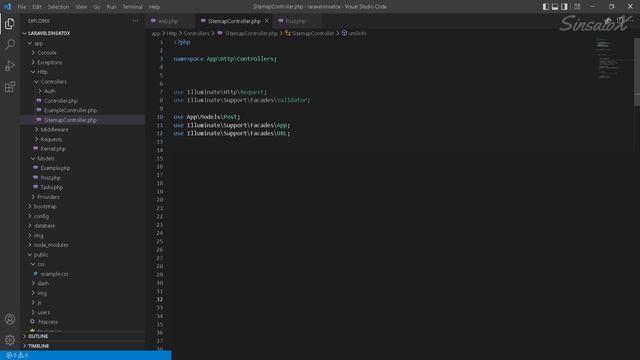Image resolution: width=640 pixels, height=360 pixels.
Task: Toggle primary side bar layout icon
Action: [546, 7]
